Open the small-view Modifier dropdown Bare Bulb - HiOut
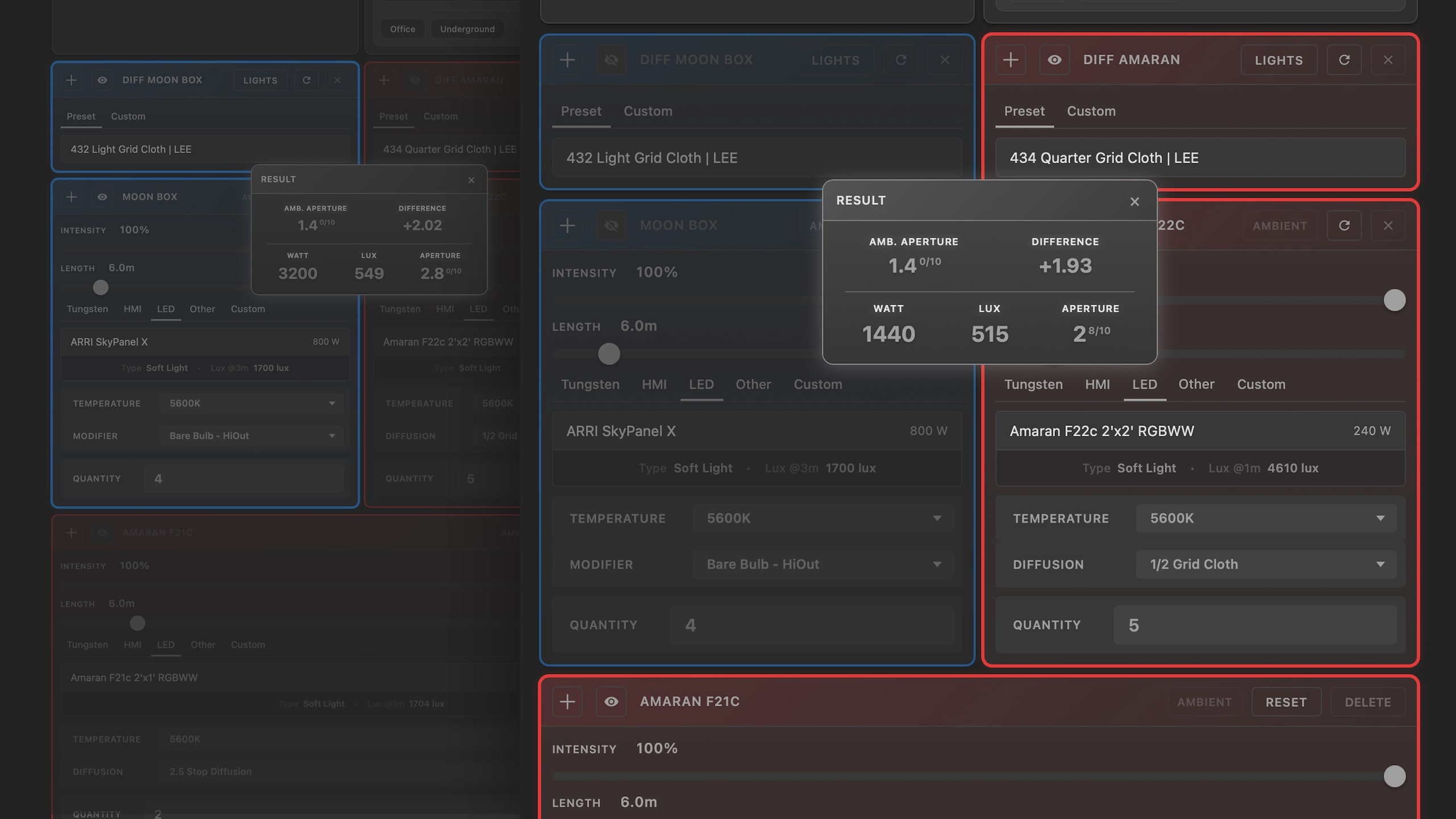 point(251,436)
